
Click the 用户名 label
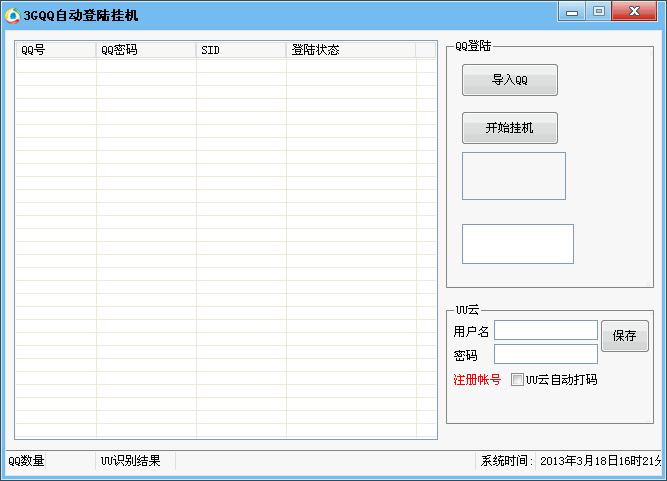coord(471,331)
